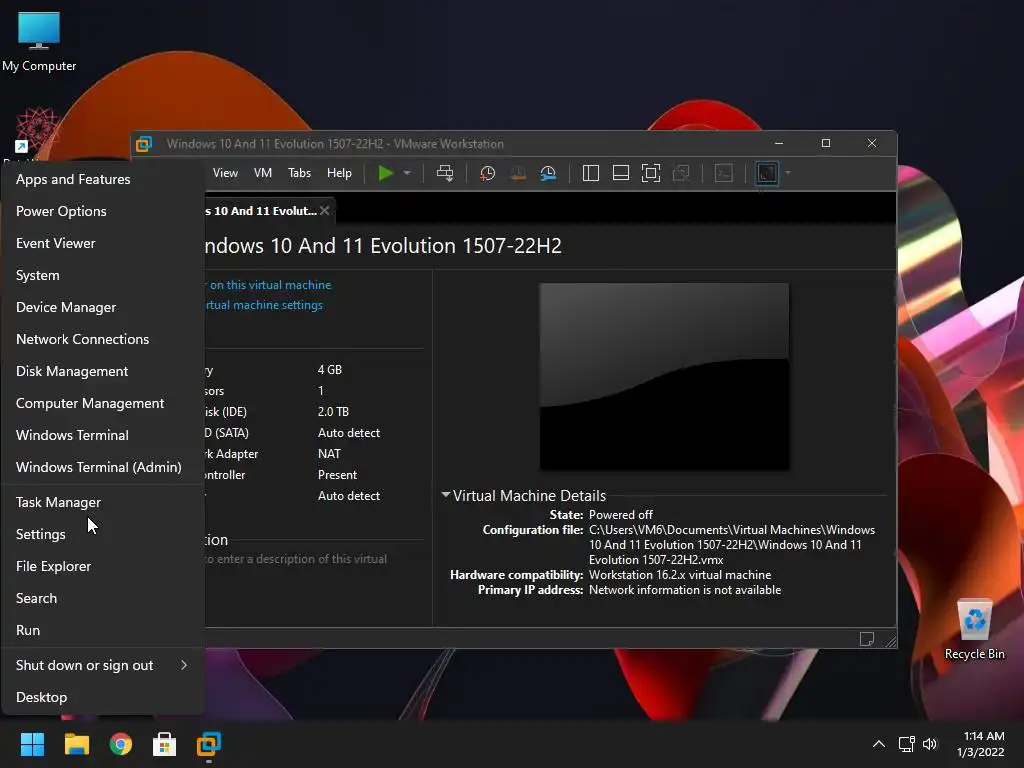This screenshot has height=768, width=1024.
Task: Expand Shut down or sign out submenu
Action: 103,665
